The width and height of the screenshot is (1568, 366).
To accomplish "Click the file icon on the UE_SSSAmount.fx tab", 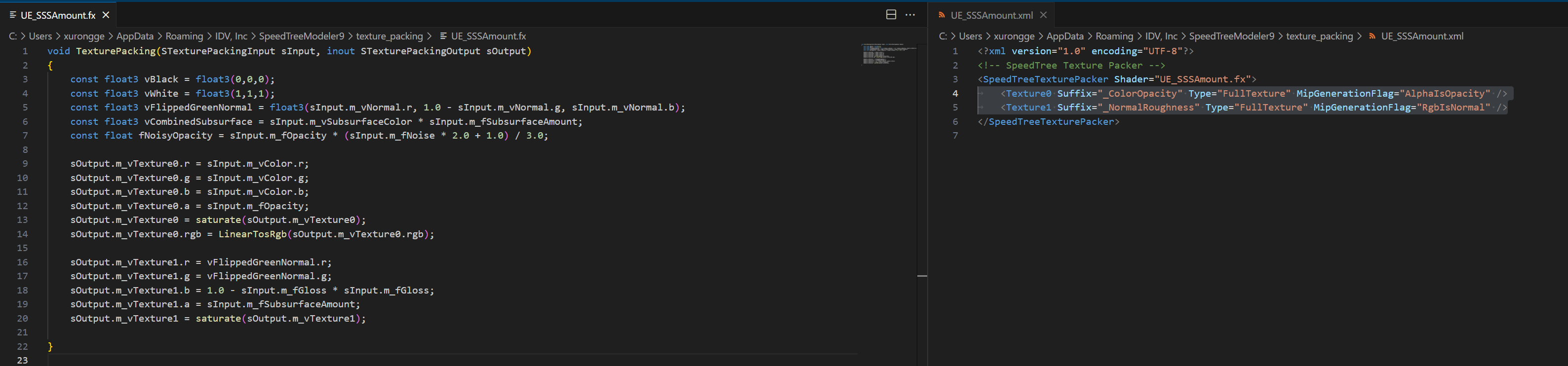I will tap(13, 15).
